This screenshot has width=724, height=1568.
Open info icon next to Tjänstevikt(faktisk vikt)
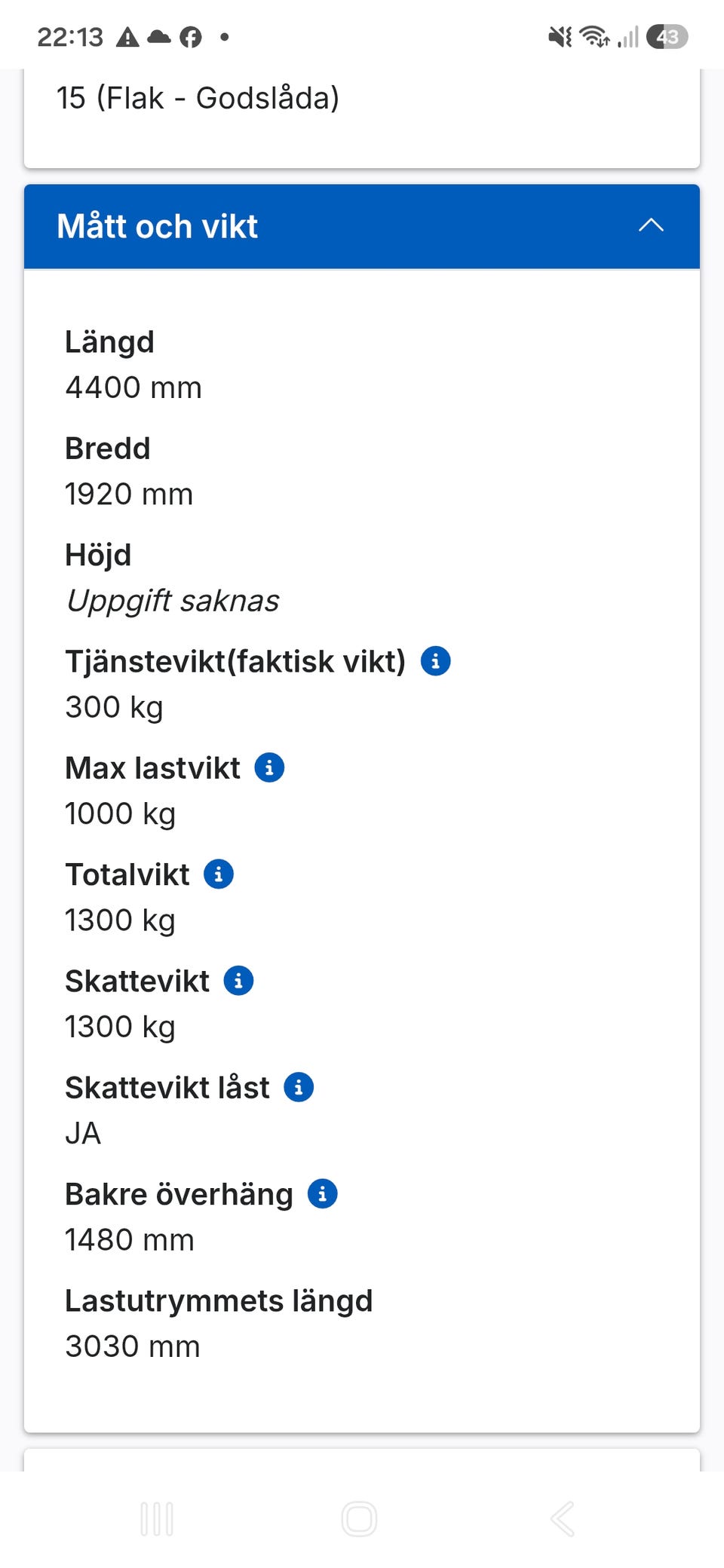point(435,661)
